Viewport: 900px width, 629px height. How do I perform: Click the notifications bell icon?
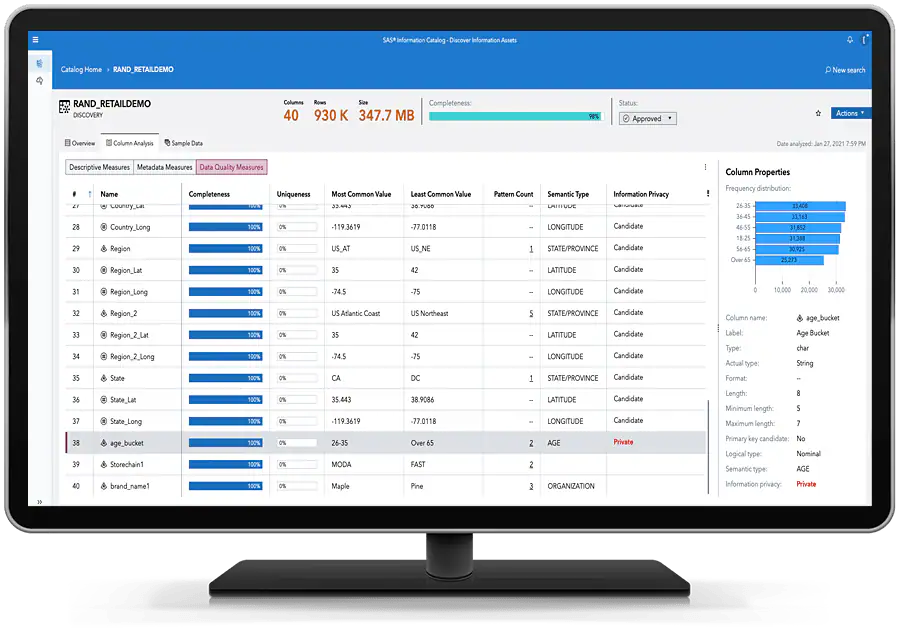click(x=850, y=40)
